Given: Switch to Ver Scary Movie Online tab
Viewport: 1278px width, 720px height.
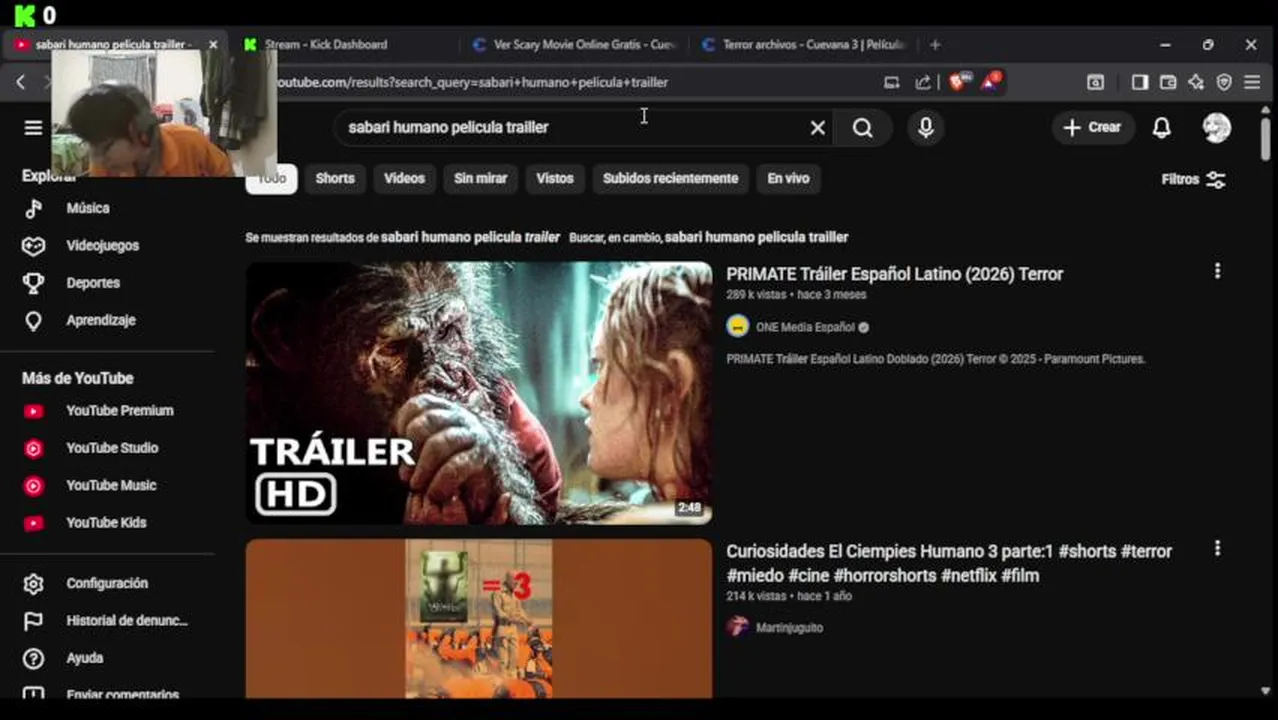Looking at the screenshot, I should click(575, 44).
